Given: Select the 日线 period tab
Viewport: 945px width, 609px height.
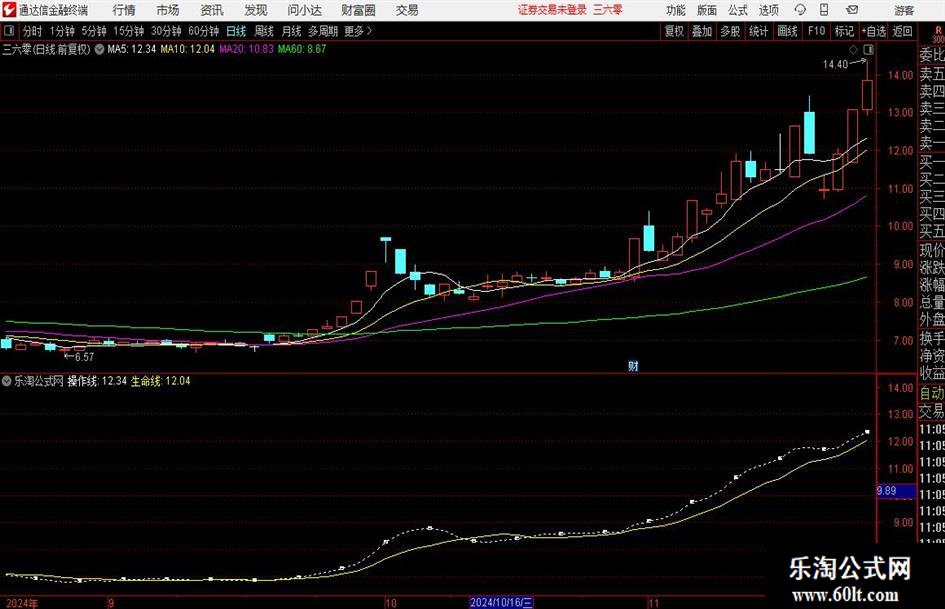Looking at the screenshot, I should click(236, 31).
